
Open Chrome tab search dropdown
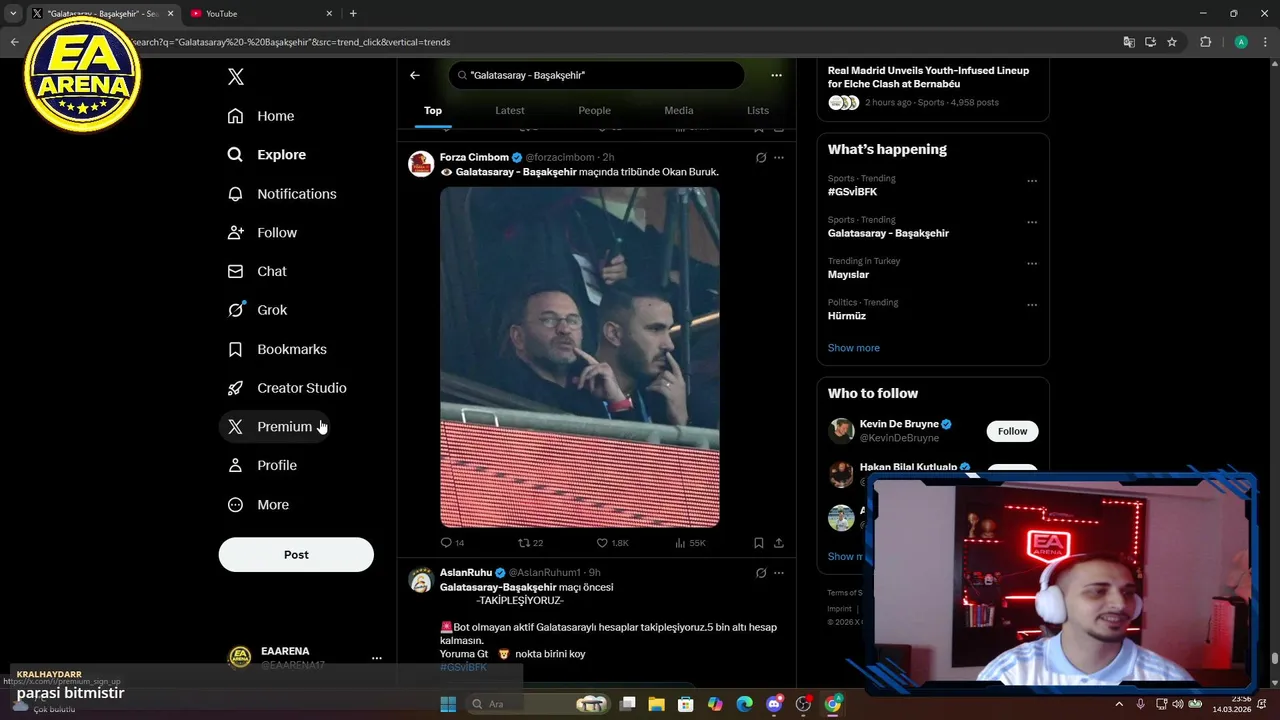click(x=13, y=14)
